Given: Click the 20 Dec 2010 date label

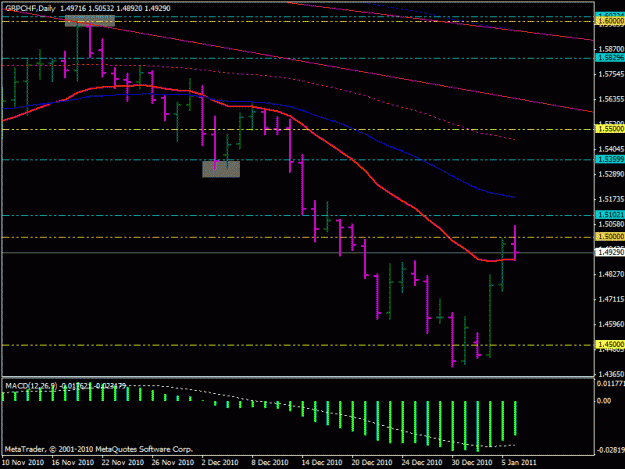Looking at the screenshot, I should [372, 463].
